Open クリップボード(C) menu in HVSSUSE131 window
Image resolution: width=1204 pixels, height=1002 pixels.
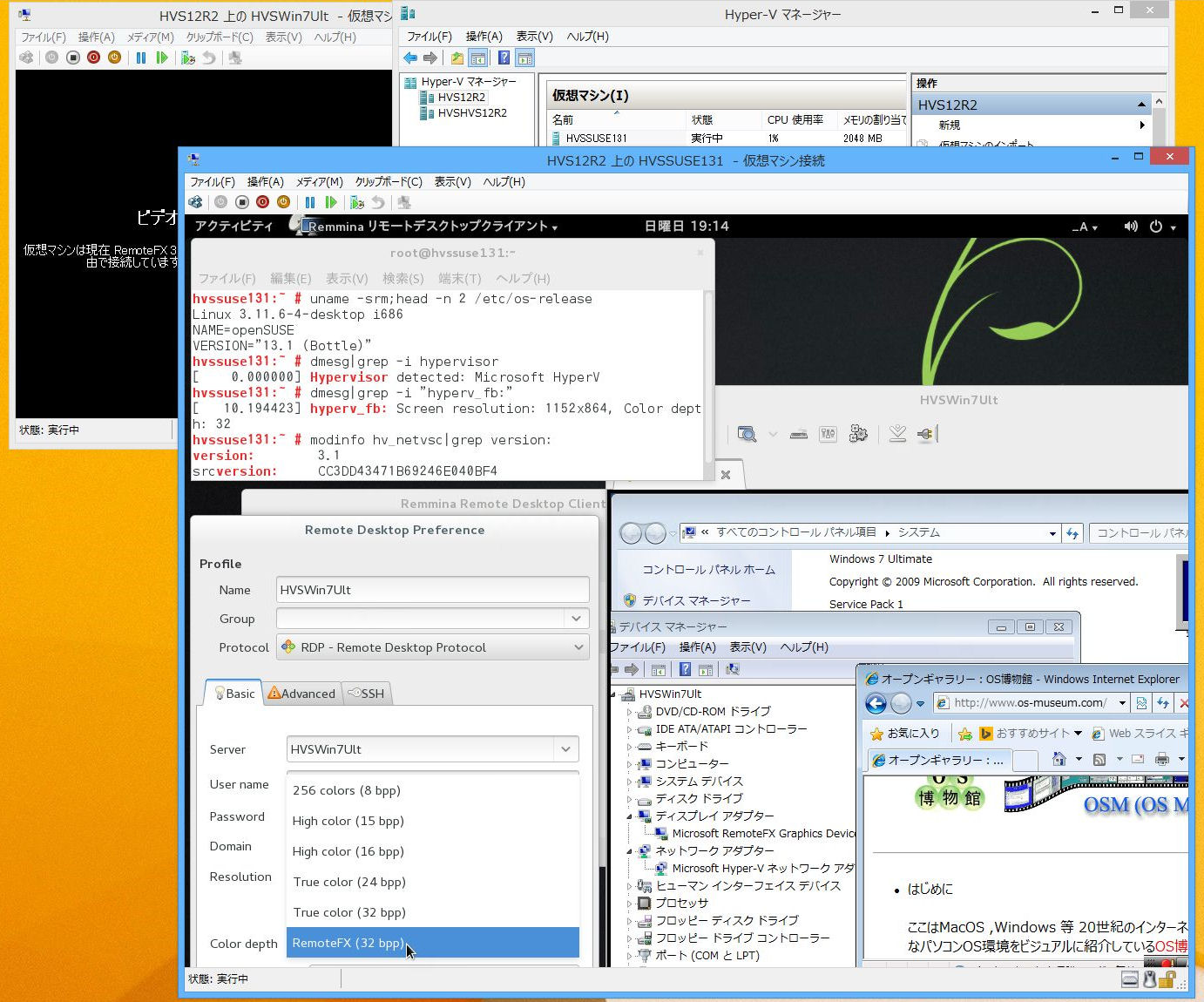click(389, 182)
